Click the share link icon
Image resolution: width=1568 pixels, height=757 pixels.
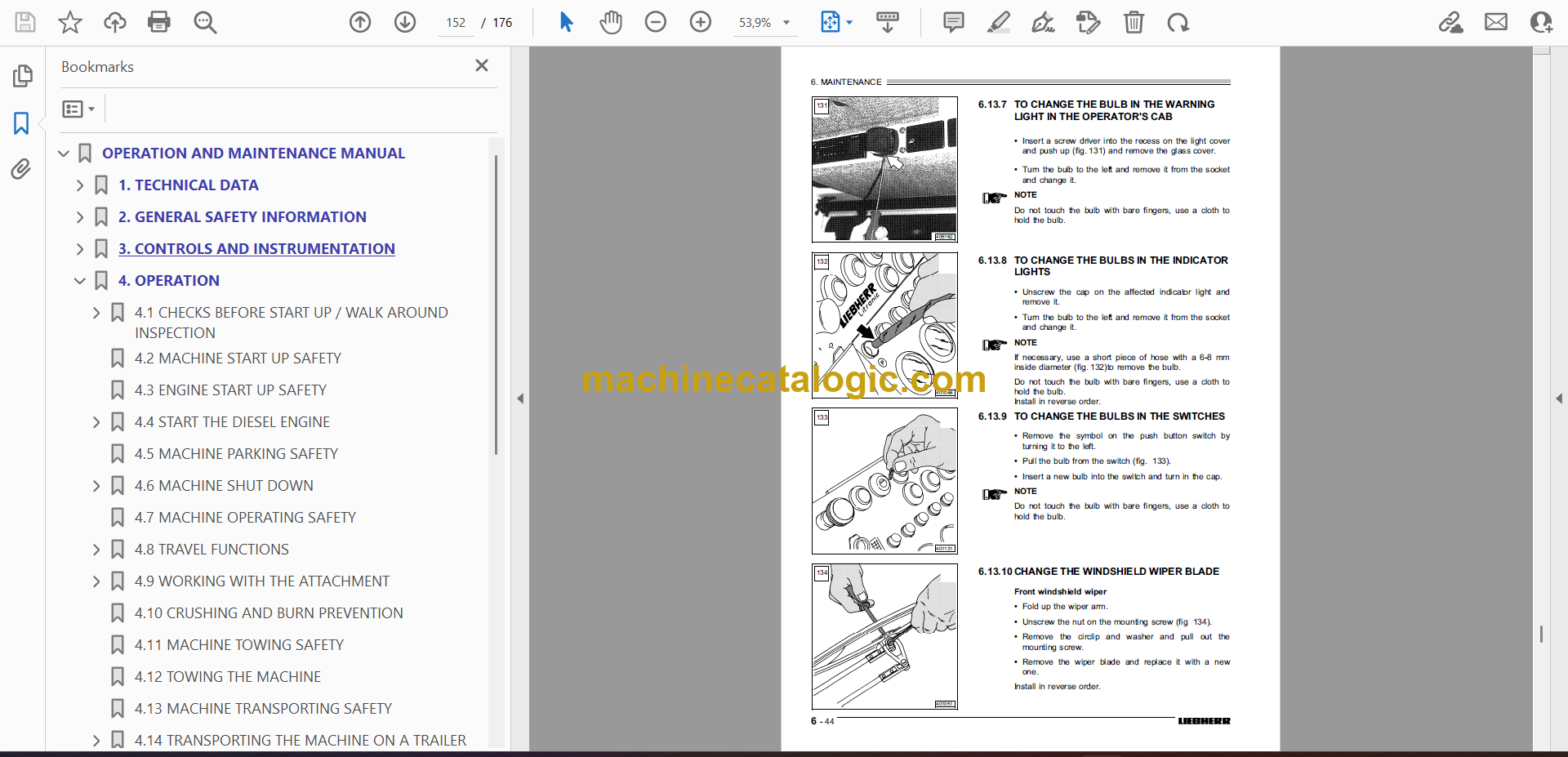click(x=1451, y=22)
